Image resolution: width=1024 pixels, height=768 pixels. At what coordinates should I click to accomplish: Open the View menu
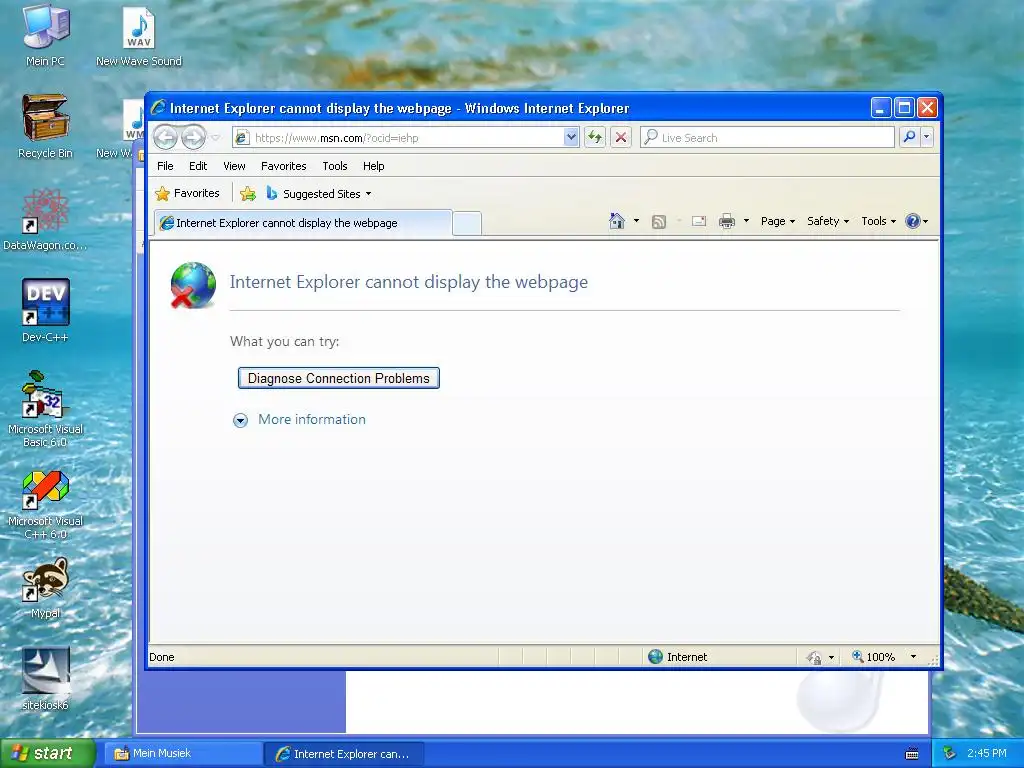click(234, 166)
